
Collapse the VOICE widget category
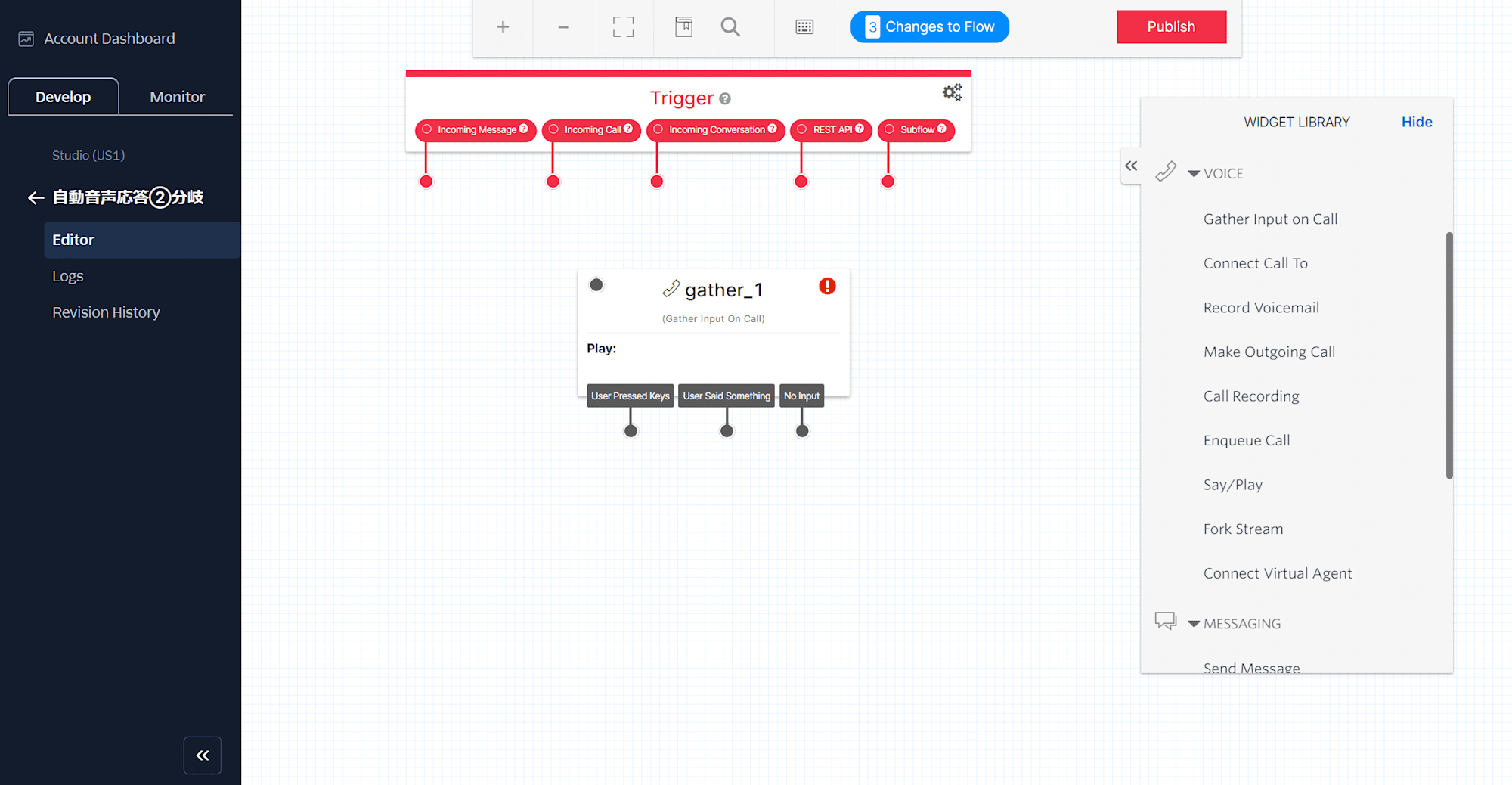[x=1194, y=174]
